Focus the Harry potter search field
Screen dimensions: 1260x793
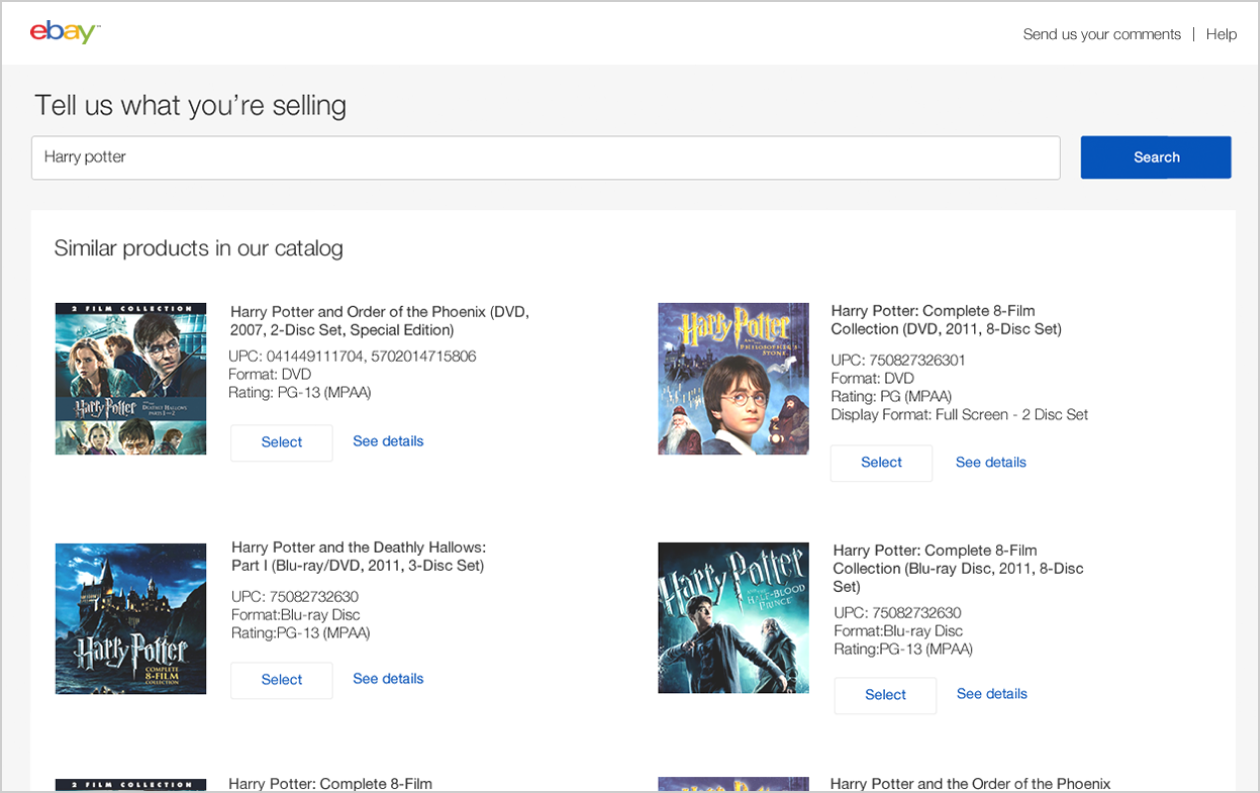pos(546,158)
